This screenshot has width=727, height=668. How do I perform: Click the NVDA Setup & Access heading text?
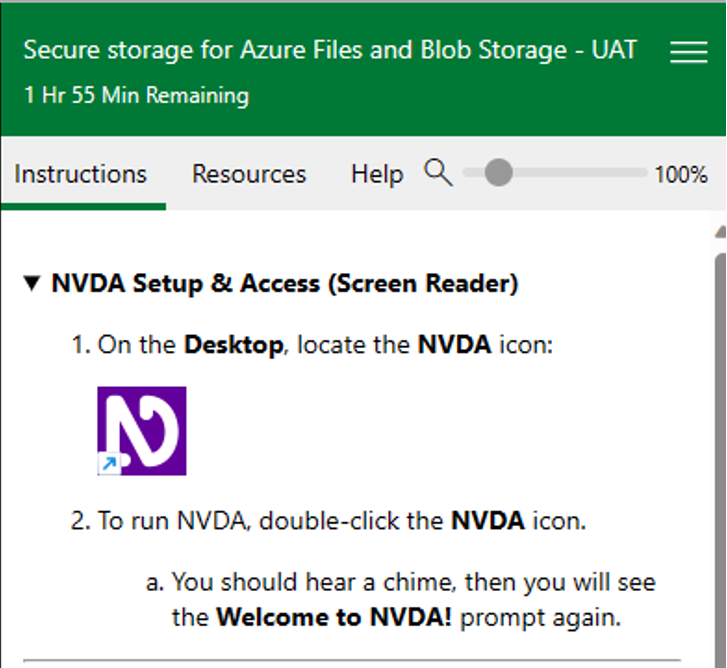(x=285, y=284)
